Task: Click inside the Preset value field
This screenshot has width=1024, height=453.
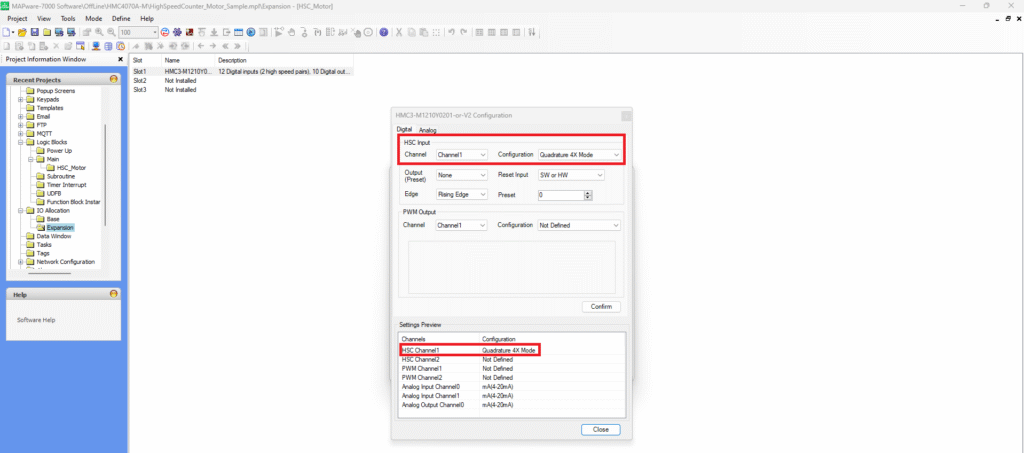Action: (560, 195)
